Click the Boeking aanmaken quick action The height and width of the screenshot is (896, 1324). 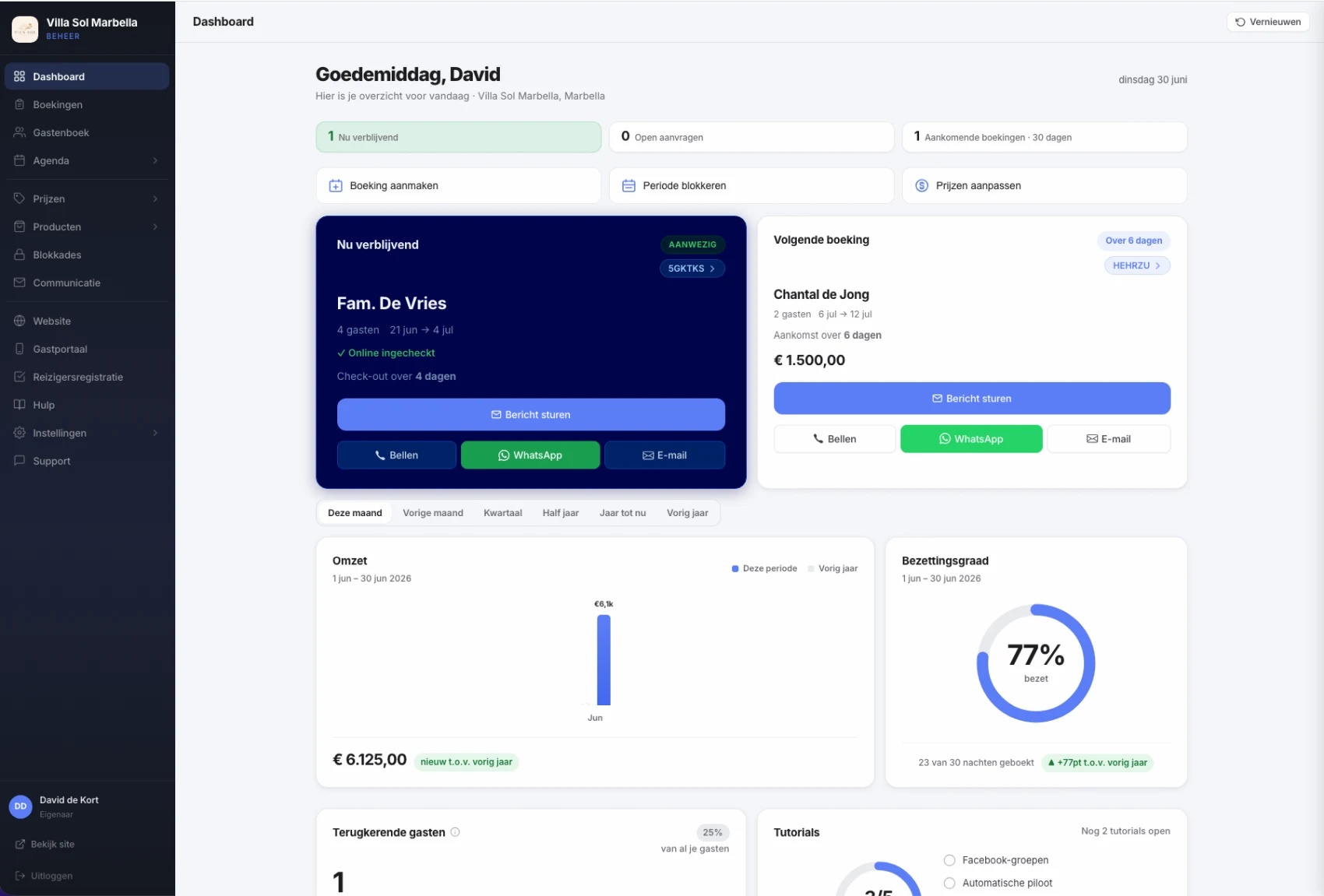(x=459, y=186)
